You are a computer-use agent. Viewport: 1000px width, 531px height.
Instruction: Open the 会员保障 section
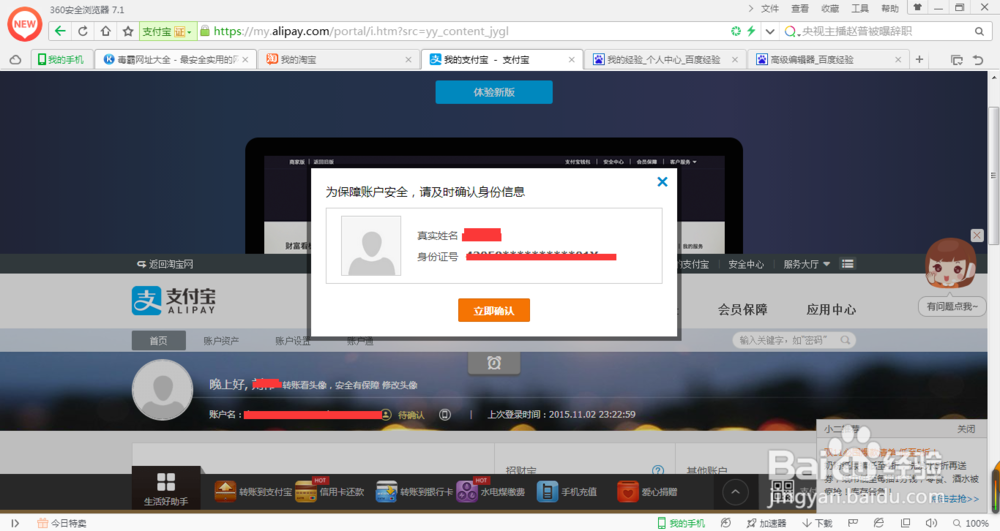[x=742, y=309]
